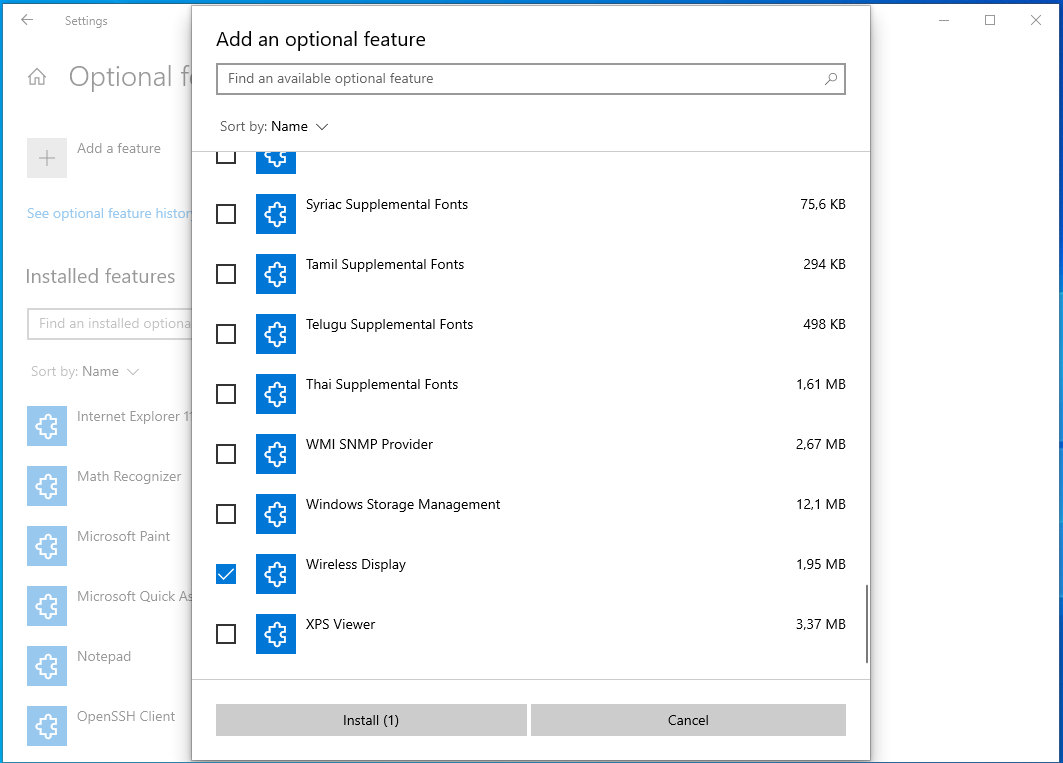Click the Cancel button
The height and width of the screenshot is (763, 1063).
click(688, 720)
